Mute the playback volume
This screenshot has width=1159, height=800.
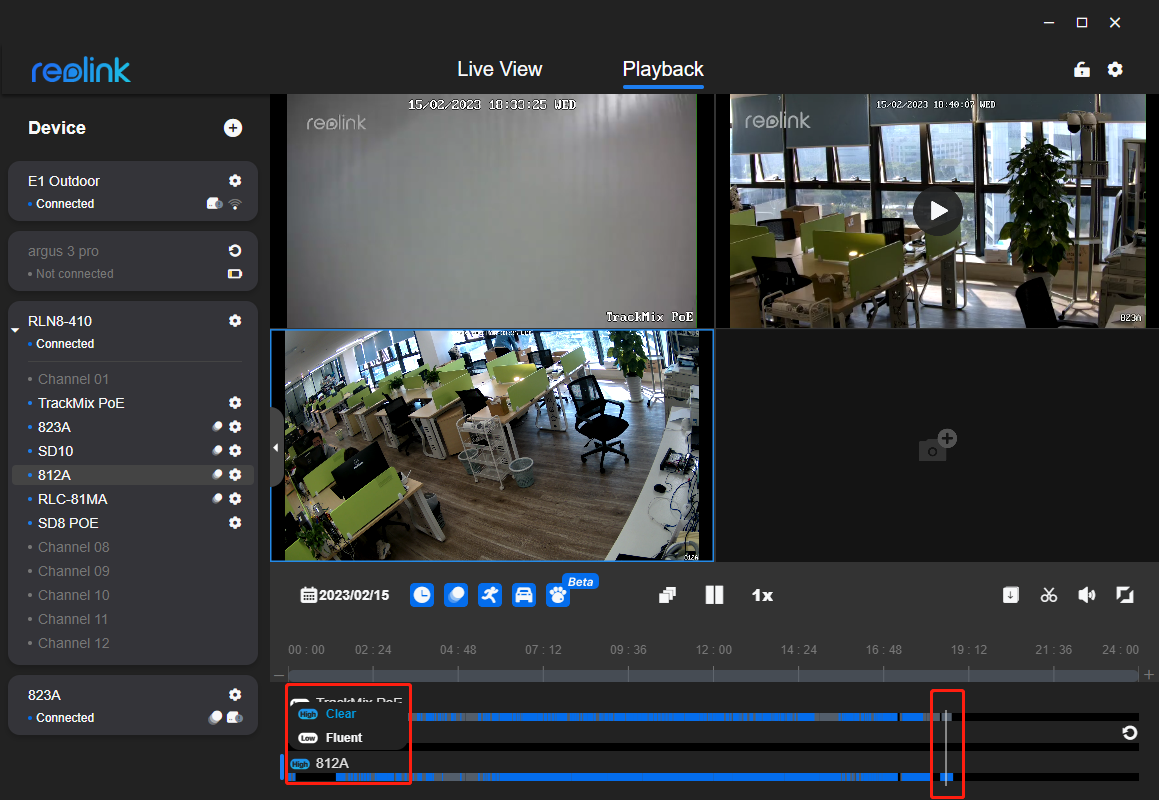coord(1087,595)
